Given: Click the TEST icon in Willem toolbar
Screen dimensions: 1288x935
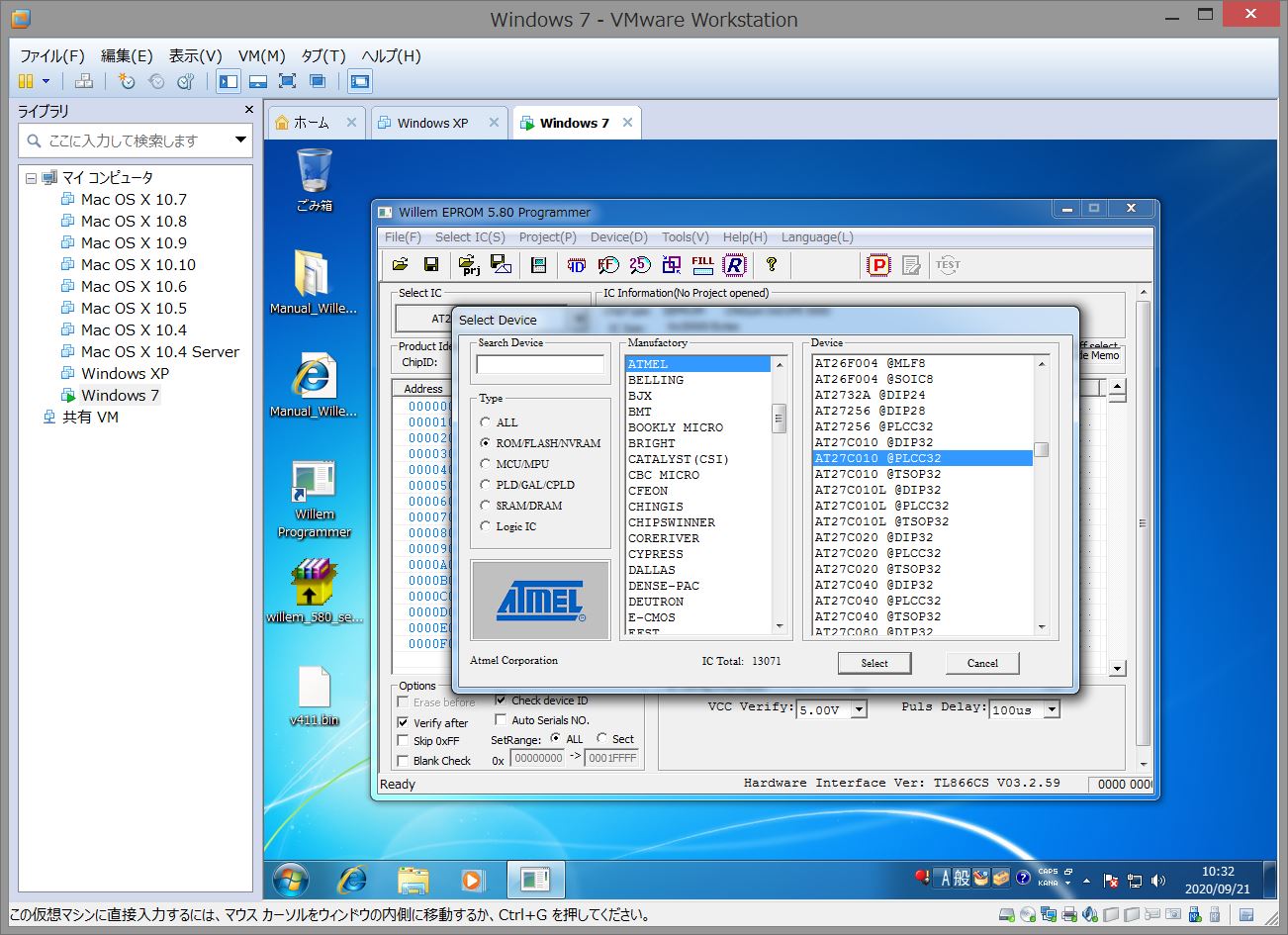Looking at the screenshot, I should click(948, 264).
